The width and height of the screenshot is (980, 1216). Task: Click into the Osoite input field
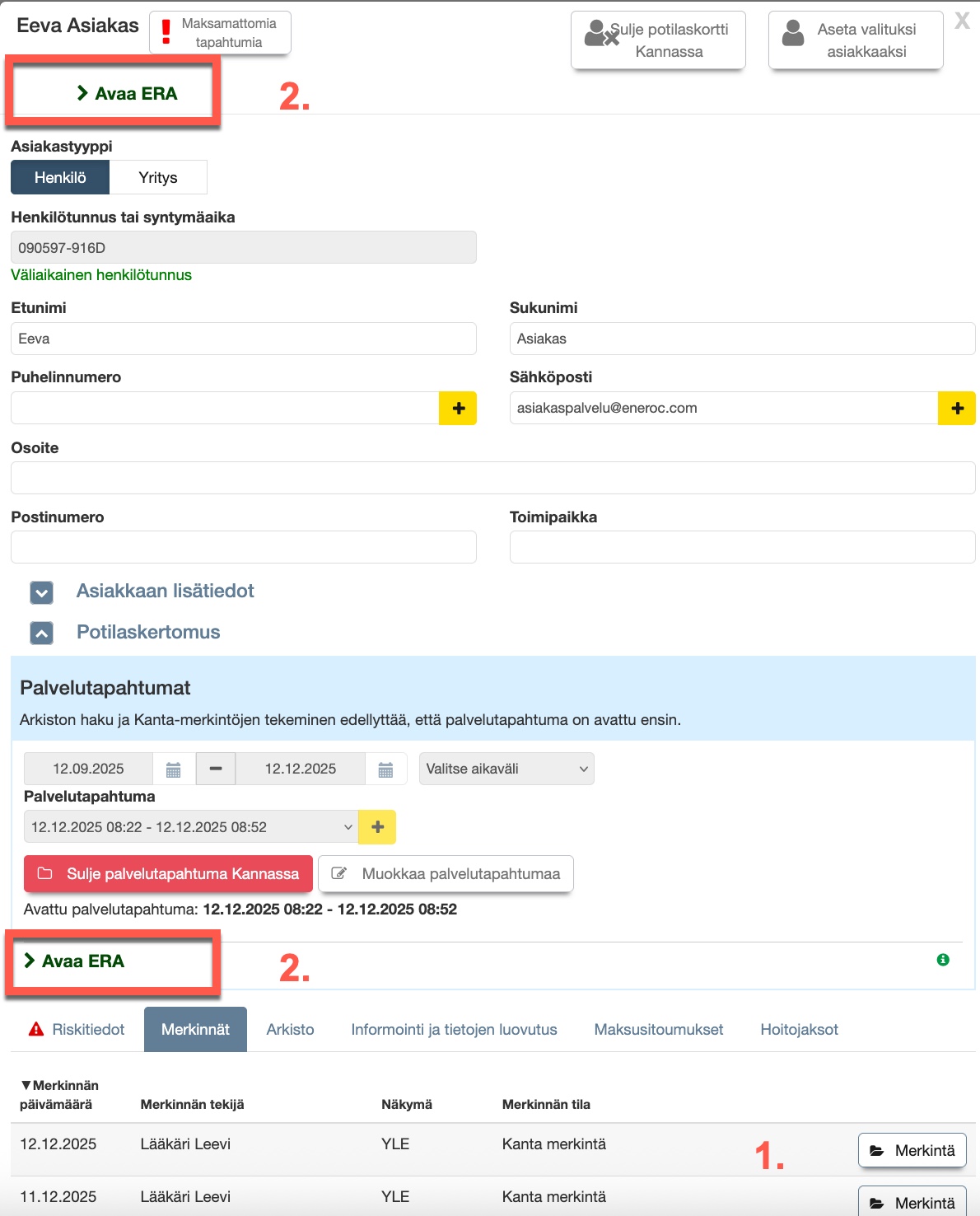(492, 479)
